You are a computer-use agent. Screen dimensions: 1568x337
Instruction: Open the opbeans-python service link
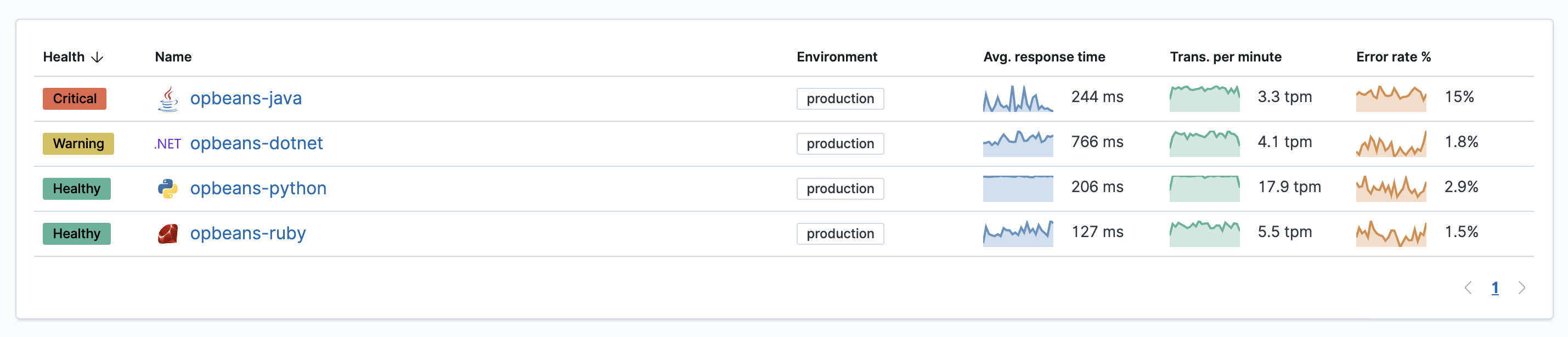258,188
